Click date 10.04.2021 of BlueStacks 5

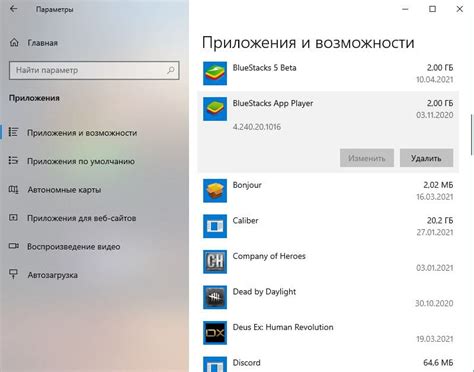click(x=435, y=79)
